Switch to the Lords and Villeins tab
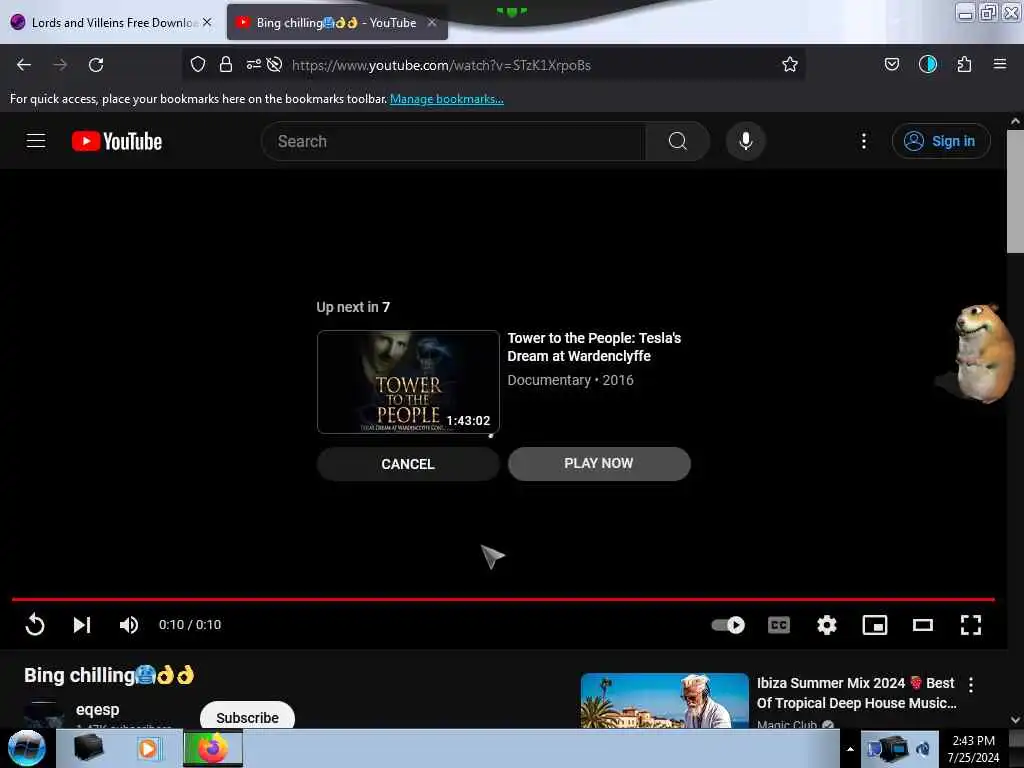Viewport: 1024px width, 768px height. (112, 23)
